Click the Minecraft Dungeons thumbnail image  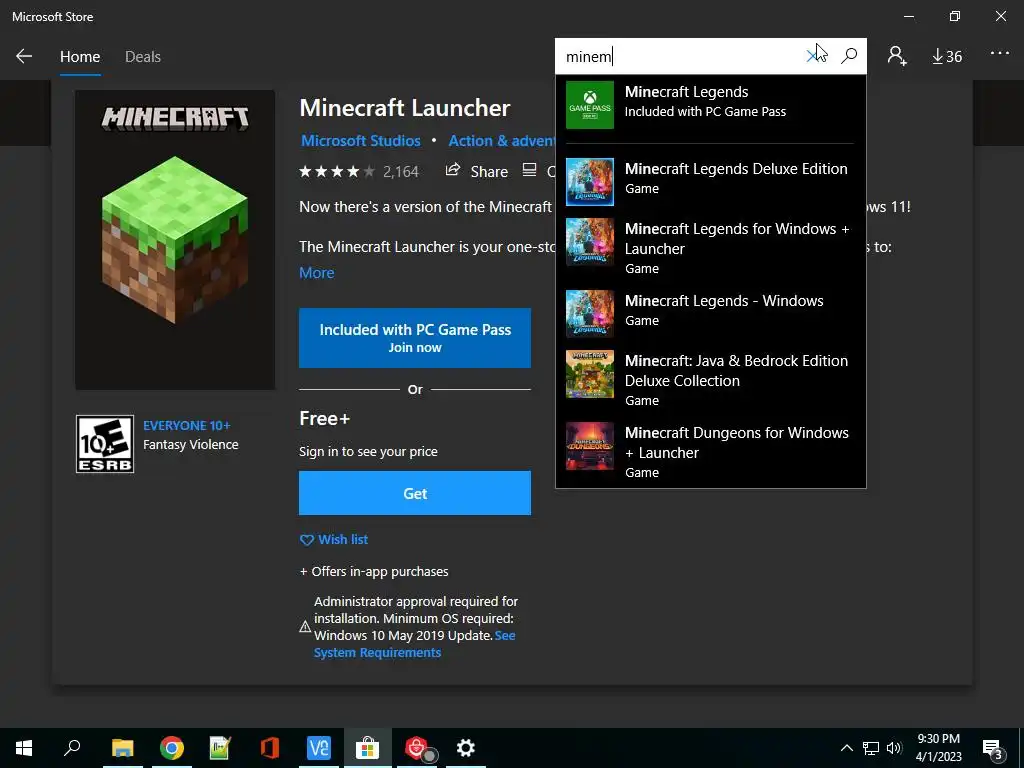(x=590, y=446)
